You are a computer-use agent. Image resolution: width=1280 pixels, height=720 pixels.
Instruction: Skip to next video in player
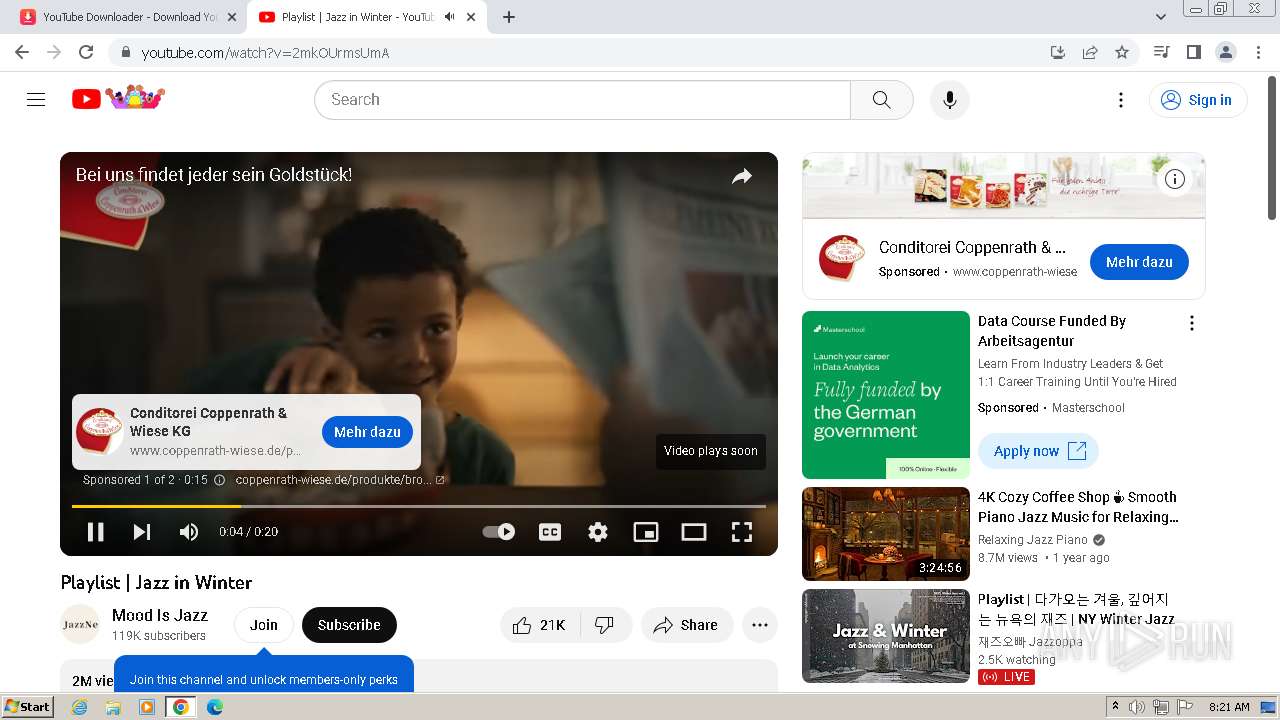[142, 532]
